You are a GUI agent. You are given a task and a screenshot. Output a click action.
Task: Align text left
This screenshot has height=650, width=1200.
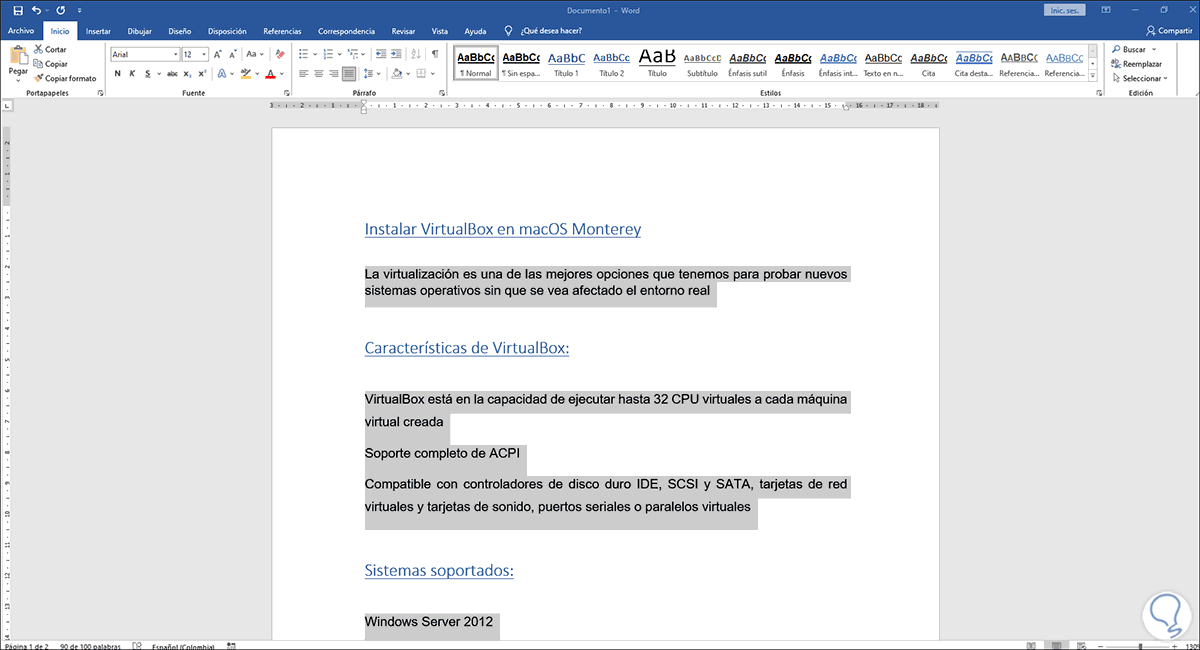pyautogui.click(x=305, y=73)
